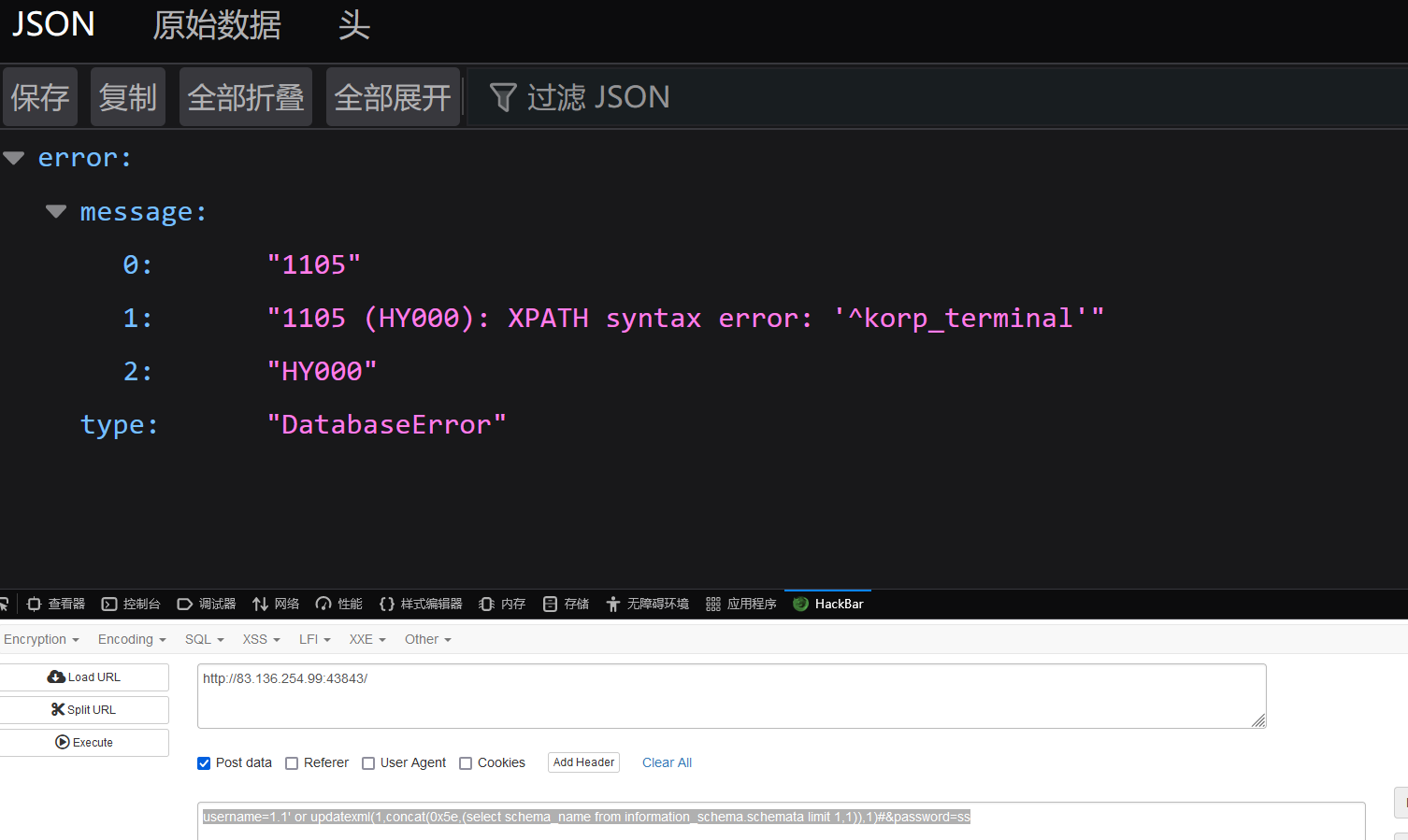
Task: Collapse the error node triangle
Action: click(x=14, y=158)
